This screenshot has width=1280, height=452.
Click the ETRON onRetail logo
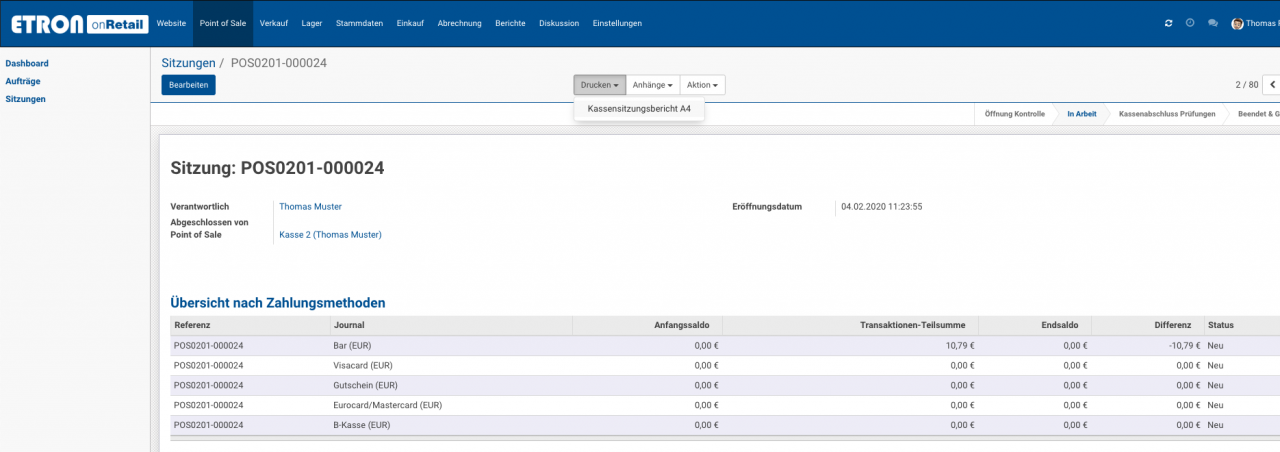point(78,23)
